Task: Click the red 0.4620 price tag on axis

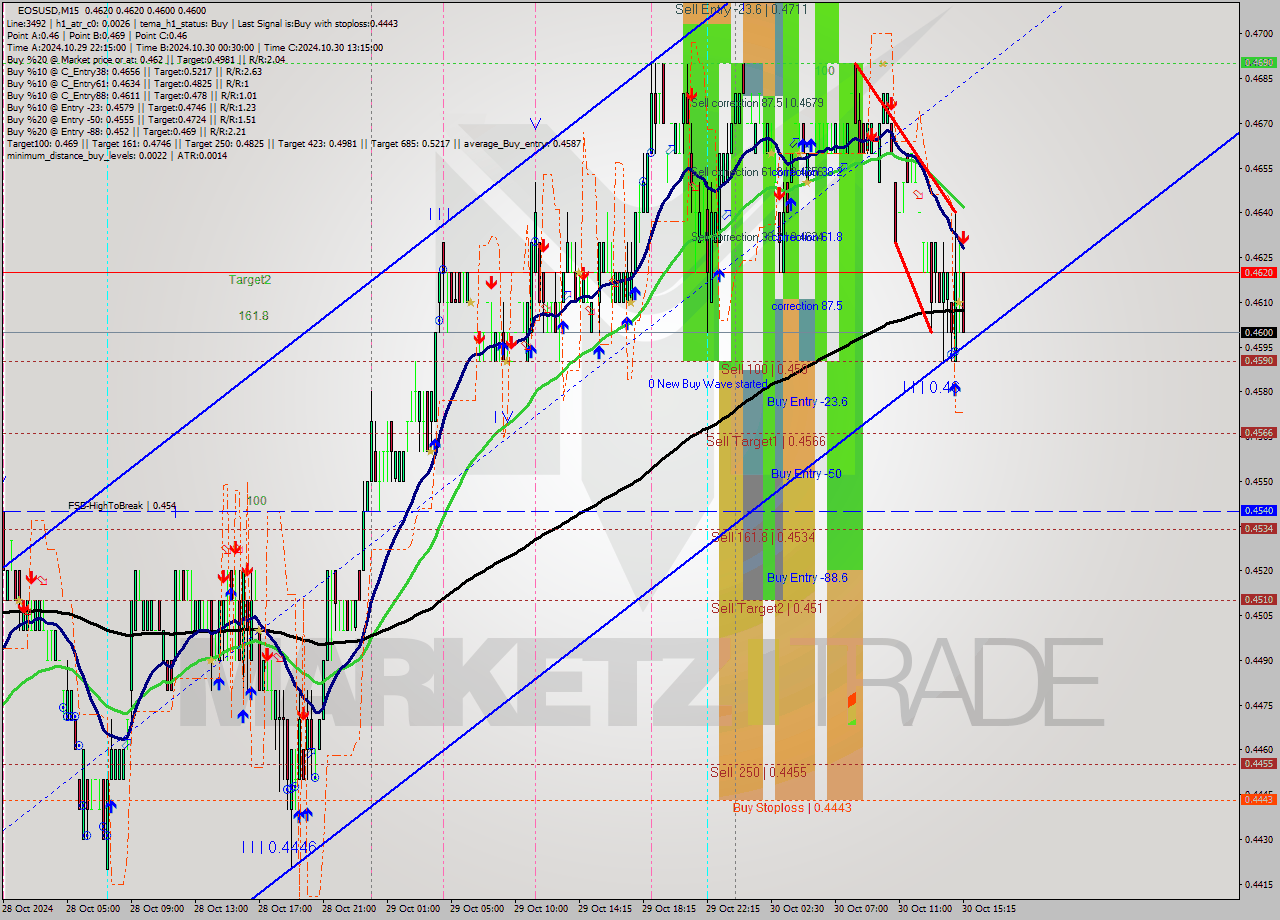Action: click(x=1257, y=272)
